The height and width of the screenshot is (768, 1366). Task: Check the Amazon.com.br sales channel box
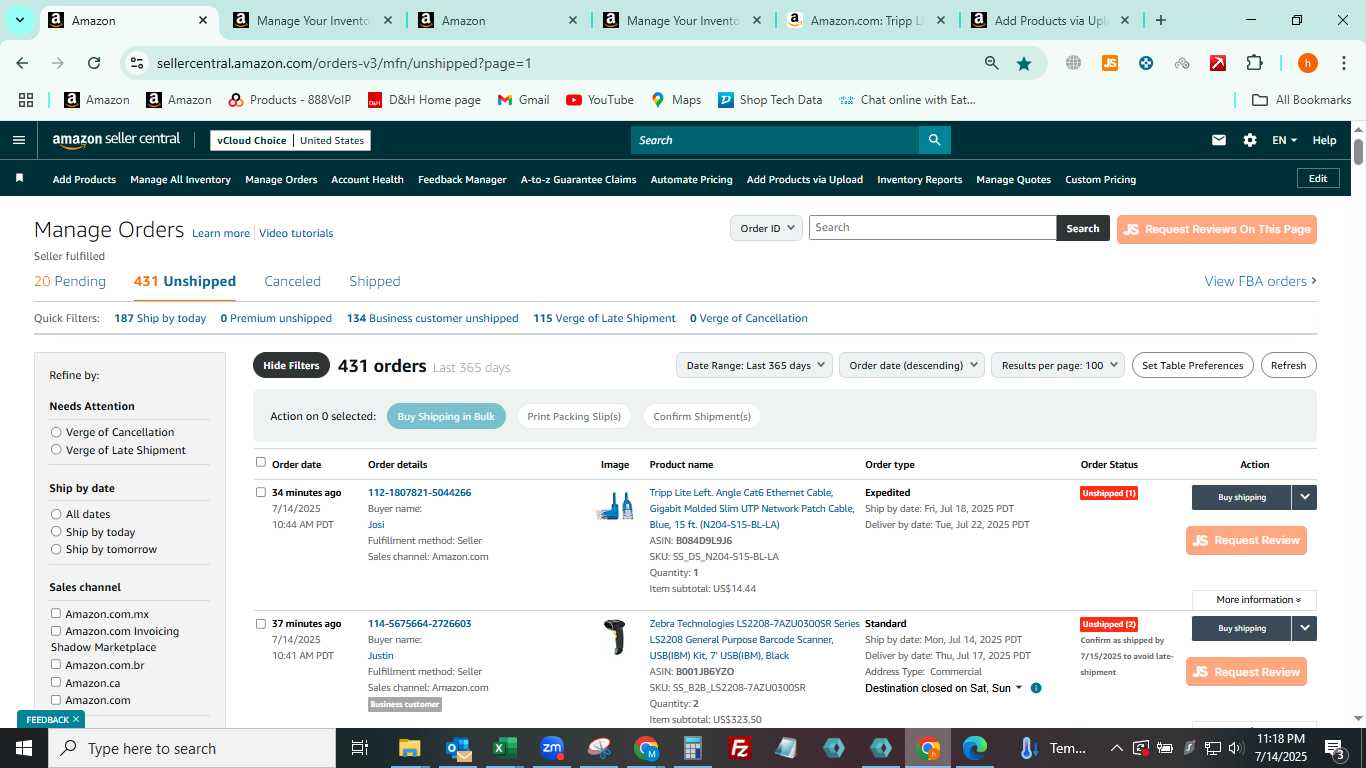[x=56, y=664]
